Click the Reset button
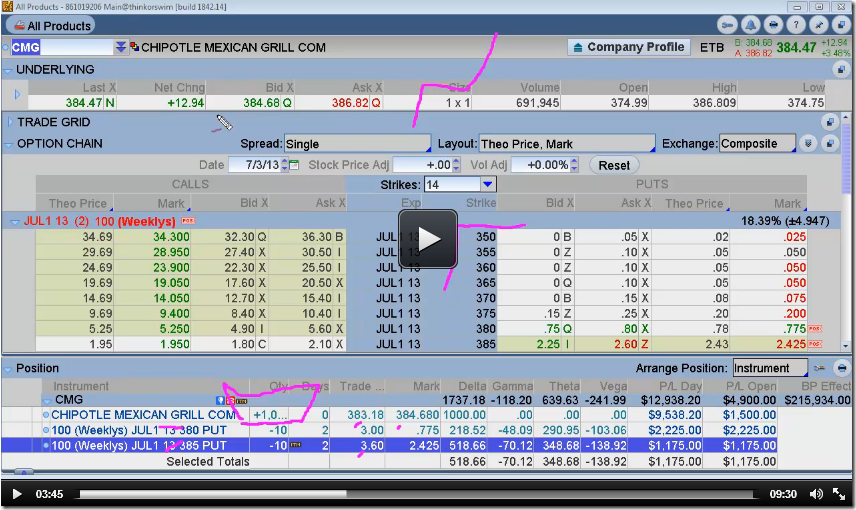 point(614,165)
